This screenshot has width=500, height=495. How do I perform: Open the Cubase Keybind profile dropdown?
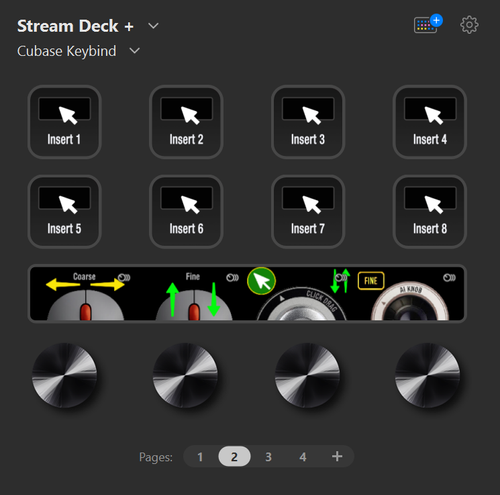pyautogui.click(x=135, y=51)
